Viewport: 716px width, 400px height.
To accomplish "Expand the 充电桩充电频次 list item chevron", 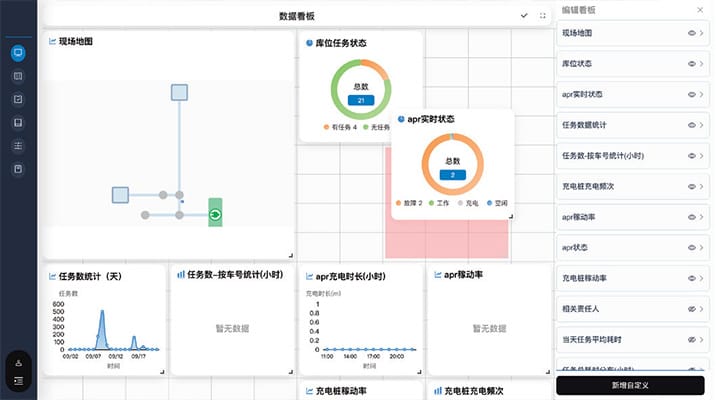I will pyautogui.click(x=702, y=186).
